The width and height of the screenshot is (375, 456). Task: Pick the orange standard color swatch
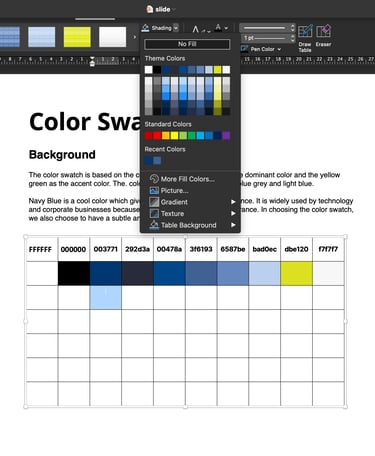pos(166,136)
